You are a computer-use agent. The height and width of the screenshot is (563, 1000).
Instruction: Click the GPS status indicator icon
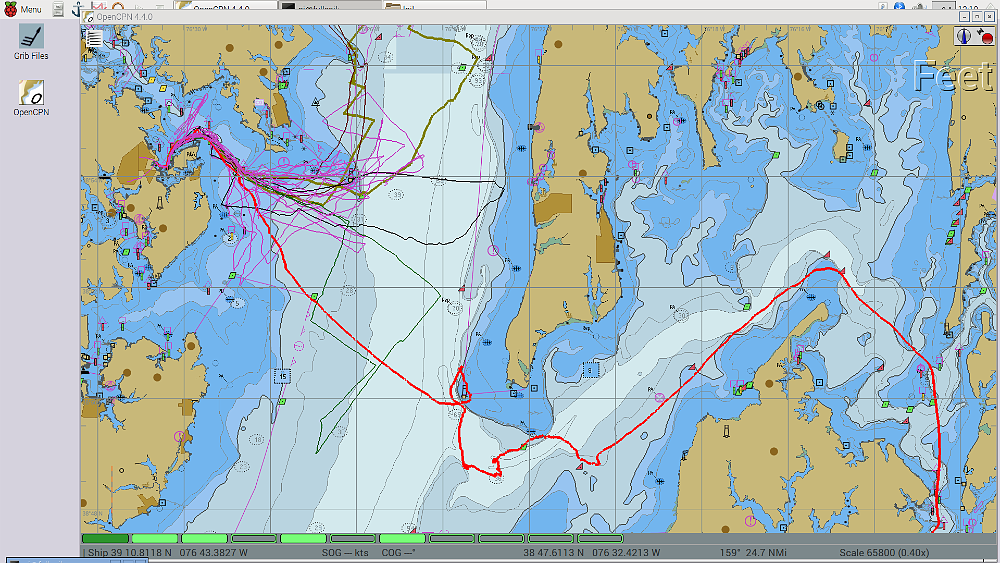[x=984, y=37]
